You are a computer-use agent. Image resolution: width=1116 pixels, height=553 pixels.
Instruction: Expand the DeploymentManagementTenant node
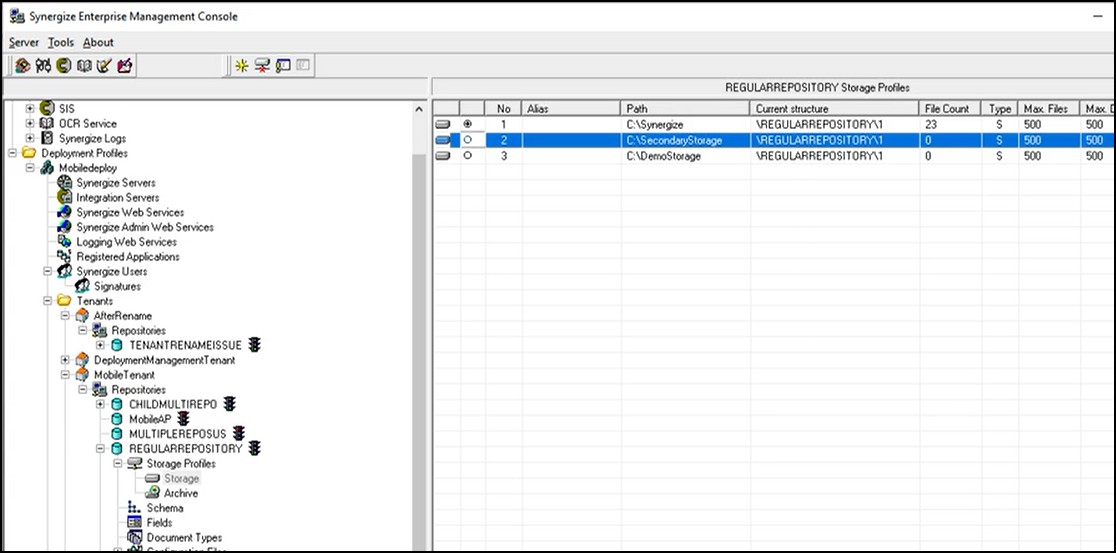pyautogui.click(x=66, y=360)
